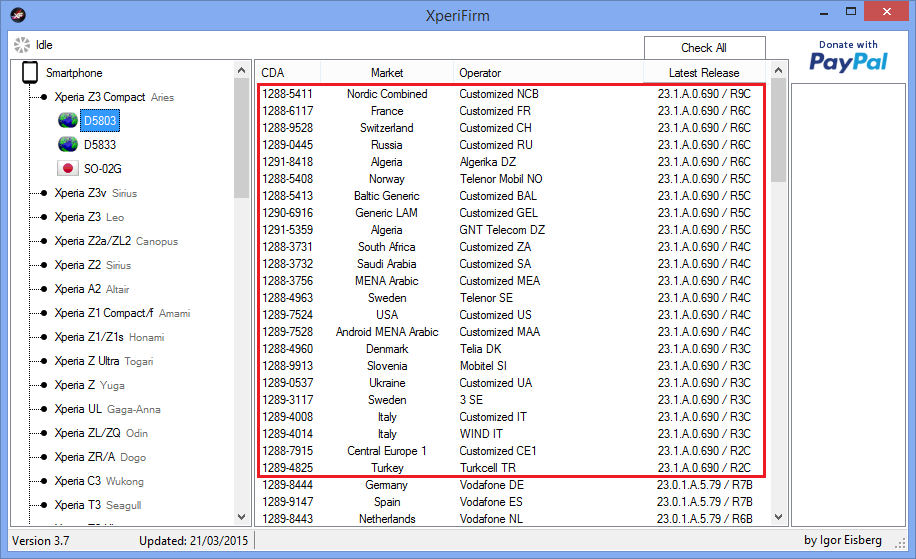Select the WIND IT row
Viewport: 916px width, 559px height.
(x=511, y=433)
